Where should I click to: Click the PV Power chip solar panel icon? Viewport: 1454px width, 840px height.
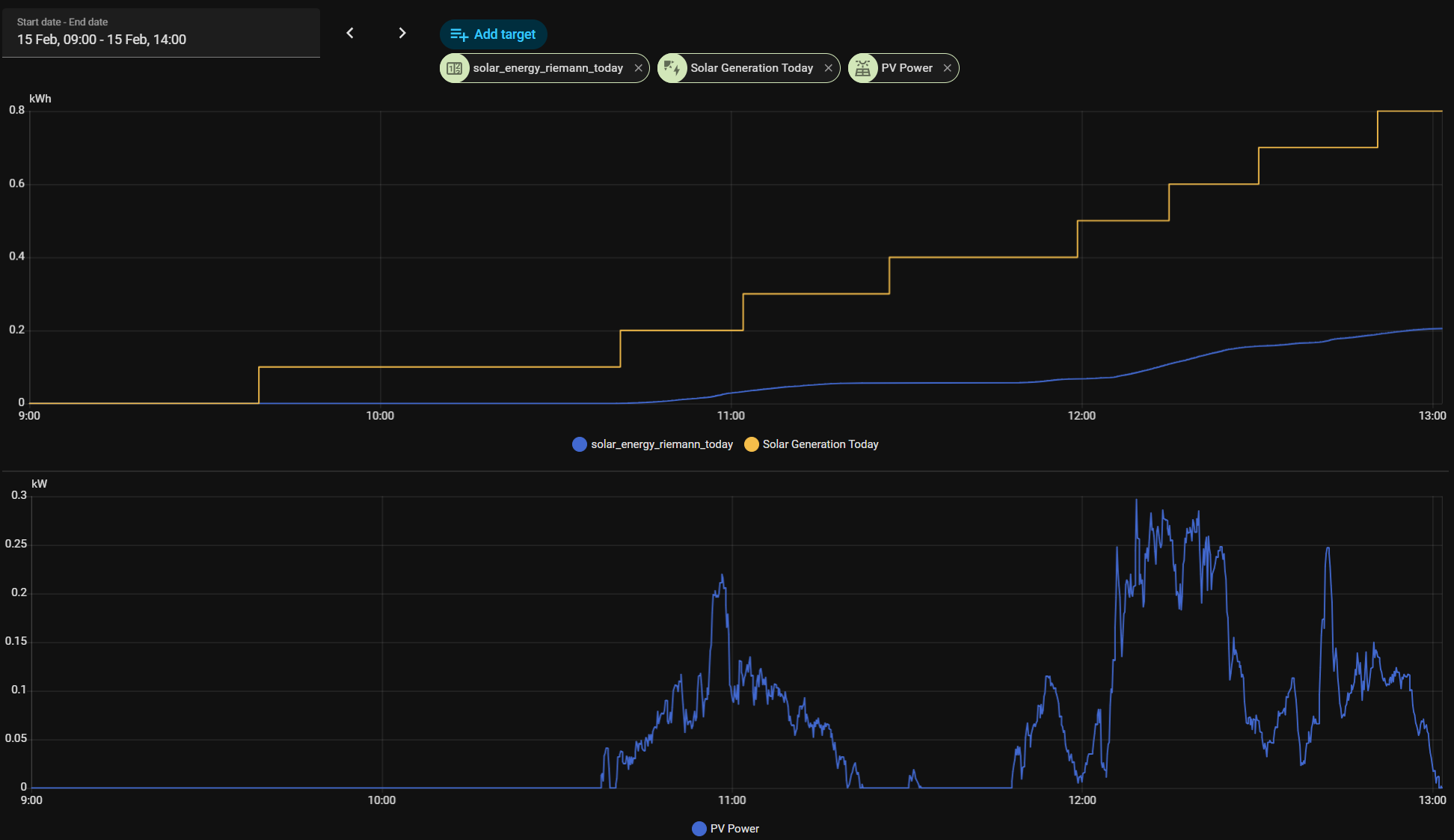(863, 68)
